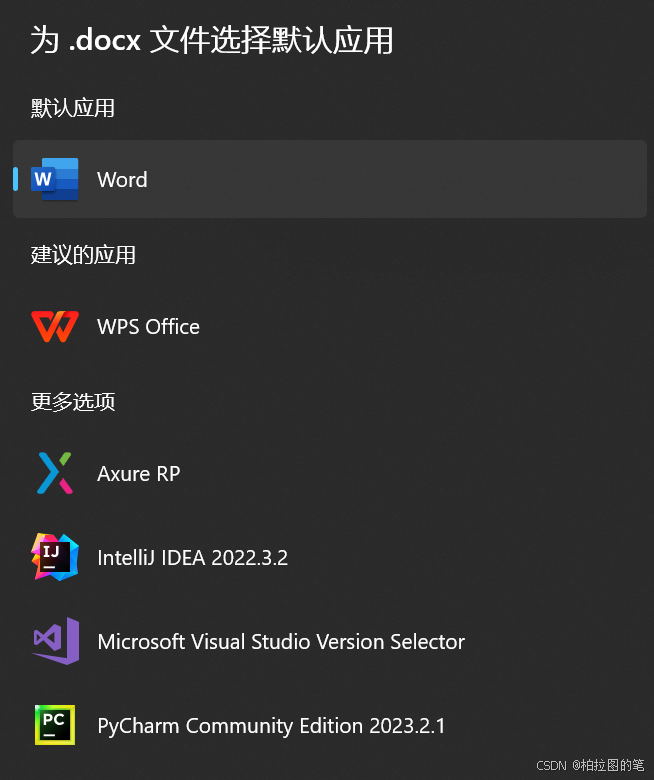
Task: Select the "Word" label text
Action: point(122,180)
